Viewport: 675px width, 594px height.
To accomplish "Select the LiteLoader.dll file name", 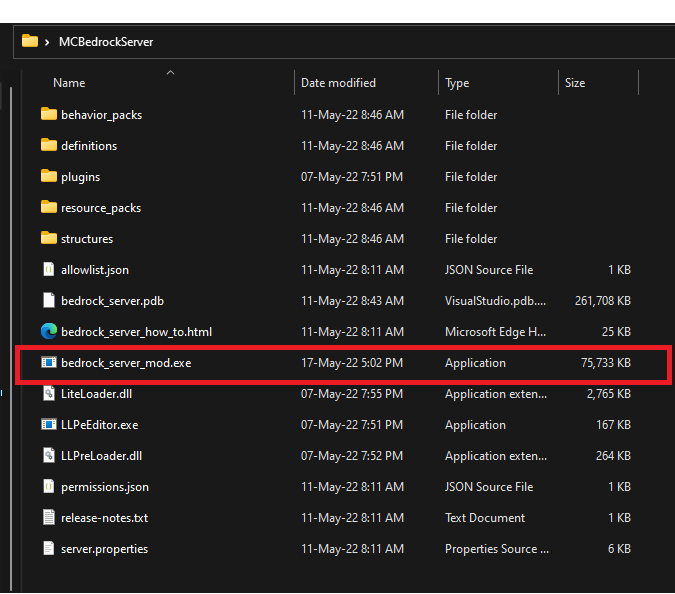I will (96, 394).
